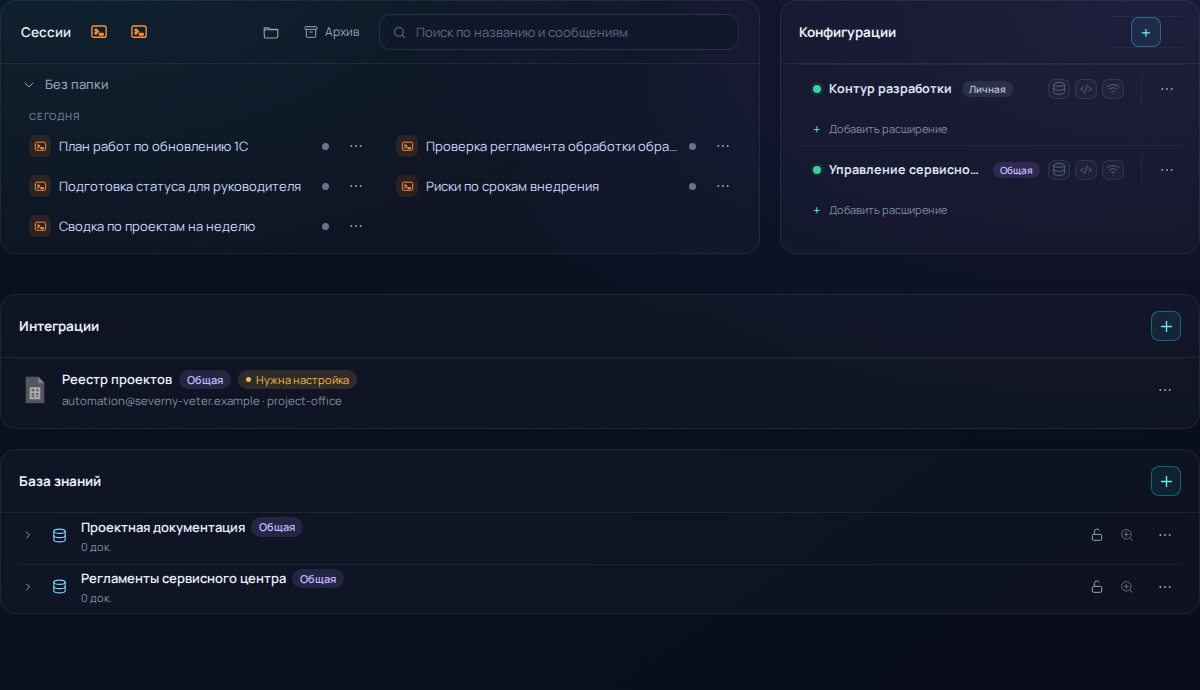The height and width of the screenshot is (690, 1200).
Task: Click the magnifier icon for Проектная документация
Action: pyautogui.click(x=1127, y=535)
